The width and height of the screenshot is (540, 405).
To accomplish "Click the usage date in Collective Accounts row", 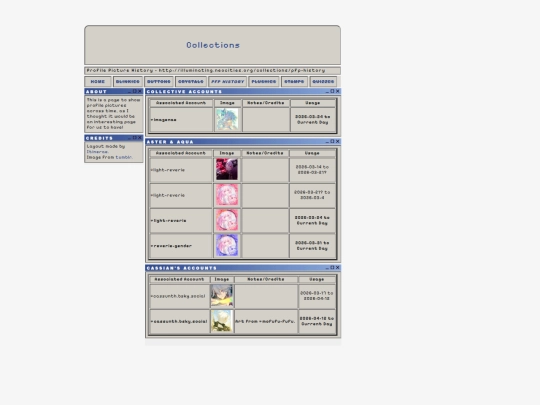I will point(313,120).
